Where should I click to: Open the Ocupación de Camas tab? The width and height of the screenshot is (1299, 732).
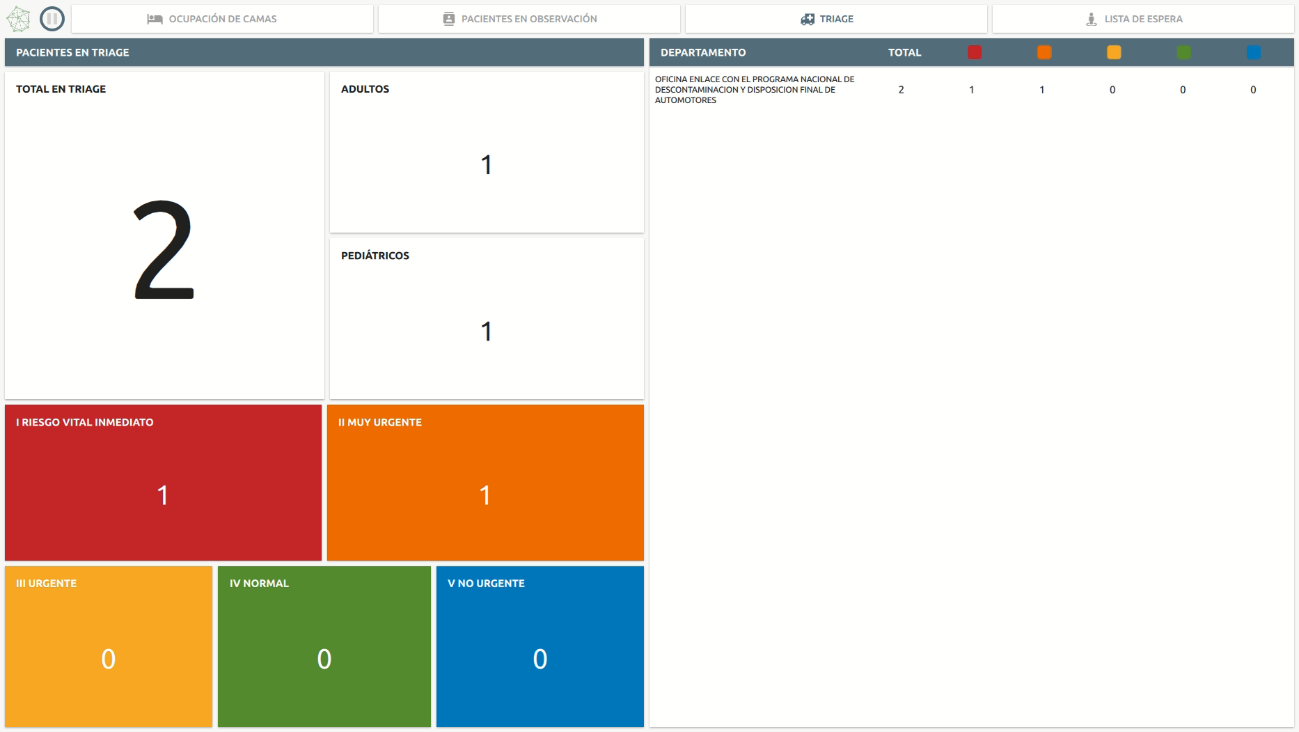pyautogui.click(x=222, y=19)
